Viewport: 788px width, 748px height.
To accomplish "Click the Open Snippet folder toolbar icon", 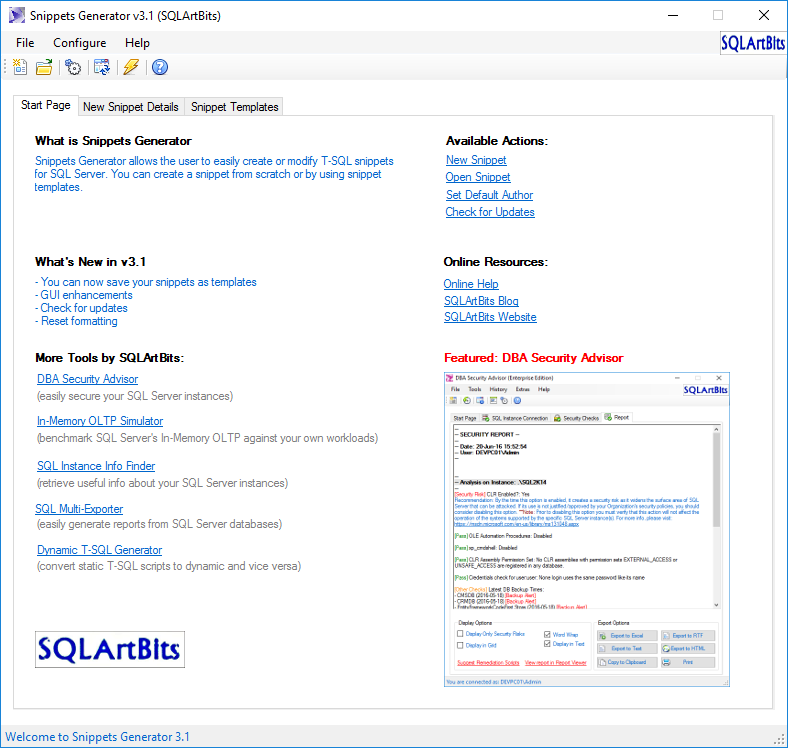I will coord(44,67).
